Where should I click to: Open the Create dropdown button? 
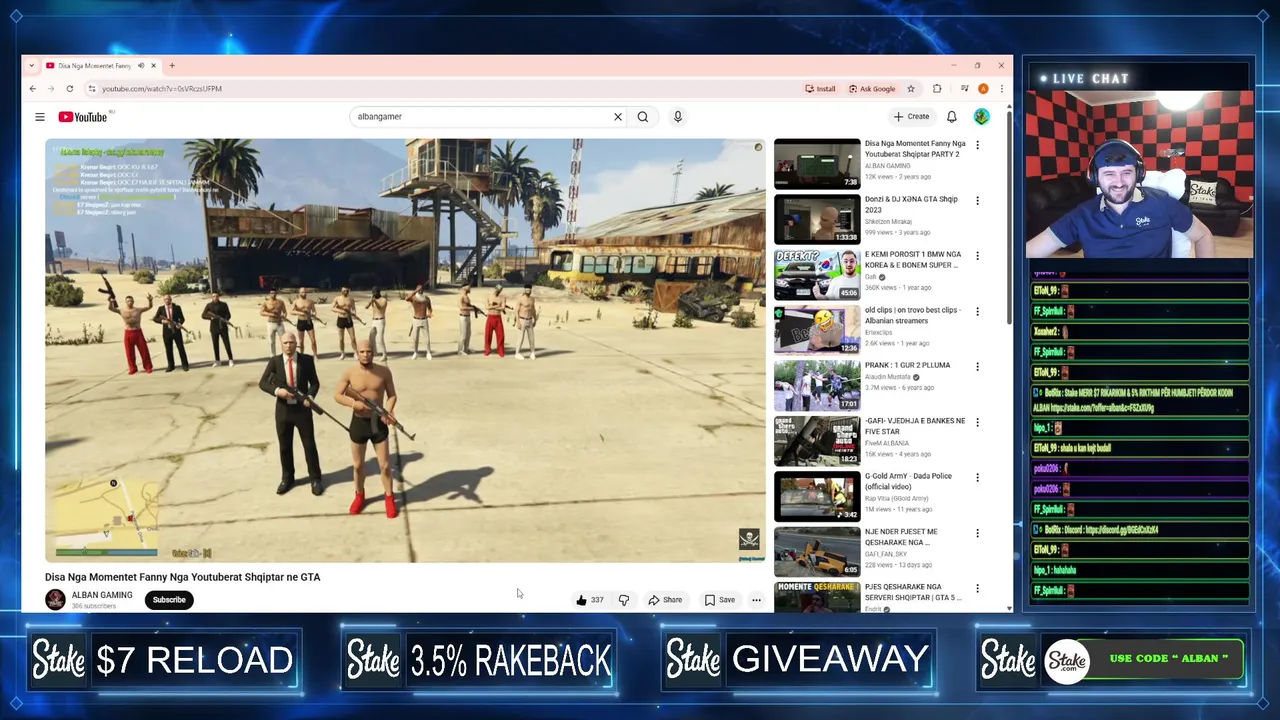coord(912,117)
